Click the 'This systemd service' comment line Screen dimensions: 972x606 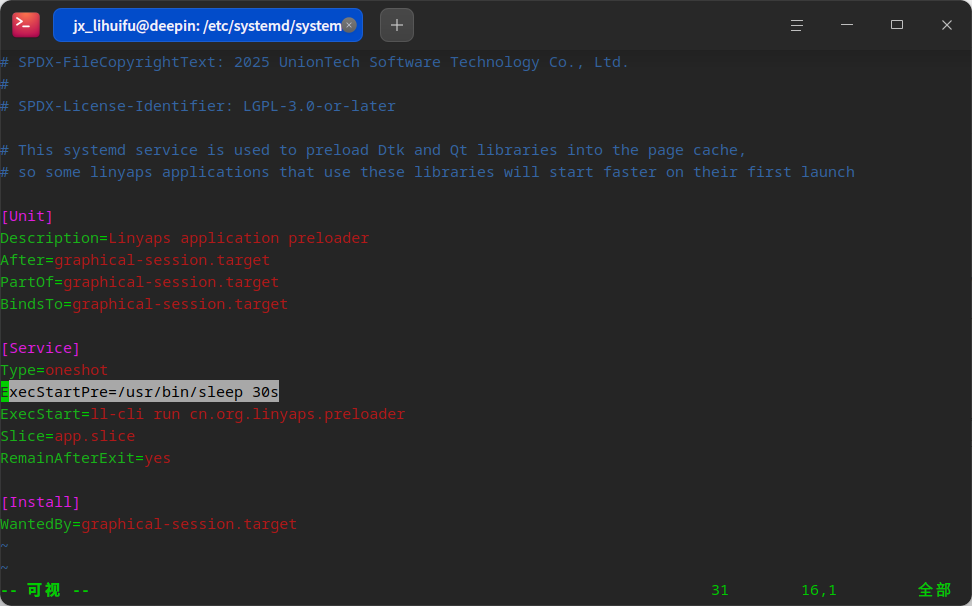click(373, 150)
